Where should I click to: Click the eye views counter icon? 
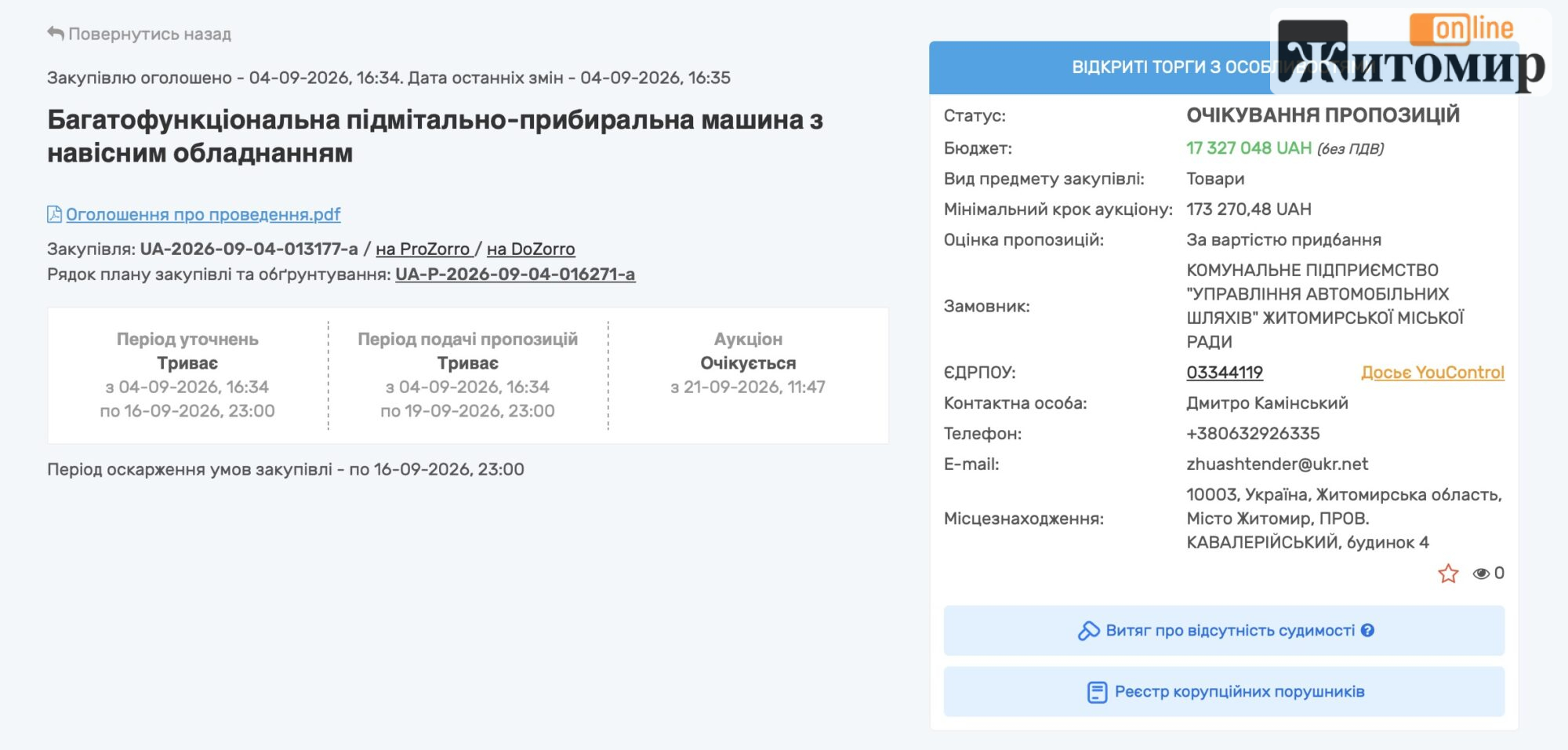1480,573
